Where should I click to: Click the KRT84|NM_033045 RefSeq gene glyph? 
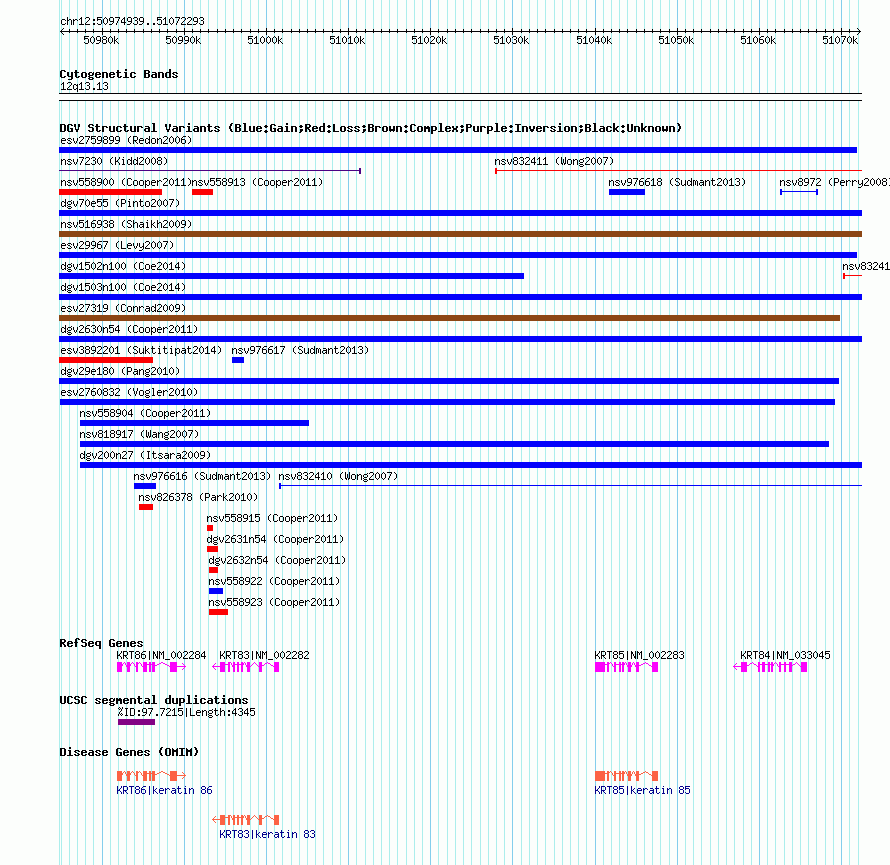[770, 667]
